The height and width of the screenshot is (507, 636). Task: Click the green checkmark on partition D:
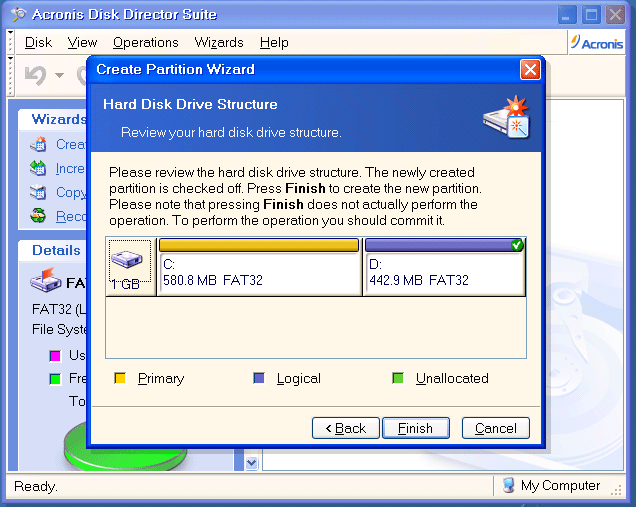[517, 245]
